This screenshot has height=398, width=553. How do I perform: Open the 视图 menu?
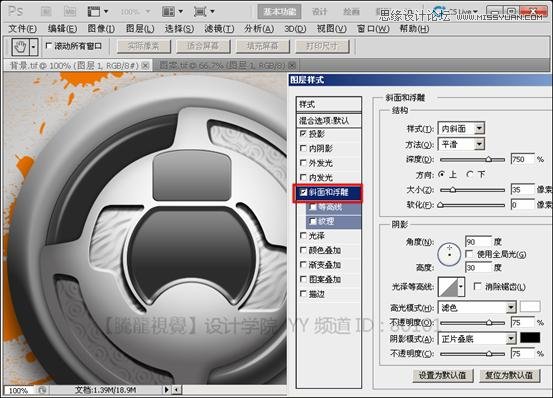pyautogui.click(x=332, y=29)
